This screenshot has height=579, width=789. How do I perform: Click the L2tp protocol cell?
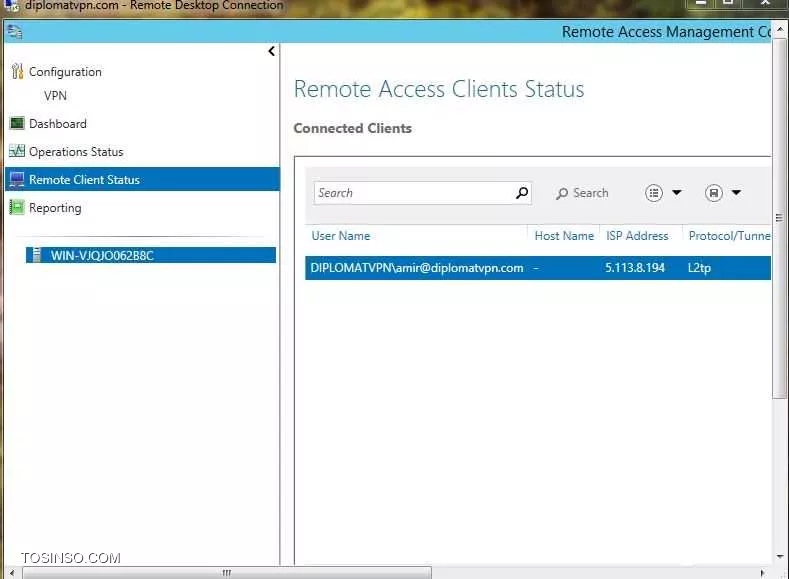699,268
